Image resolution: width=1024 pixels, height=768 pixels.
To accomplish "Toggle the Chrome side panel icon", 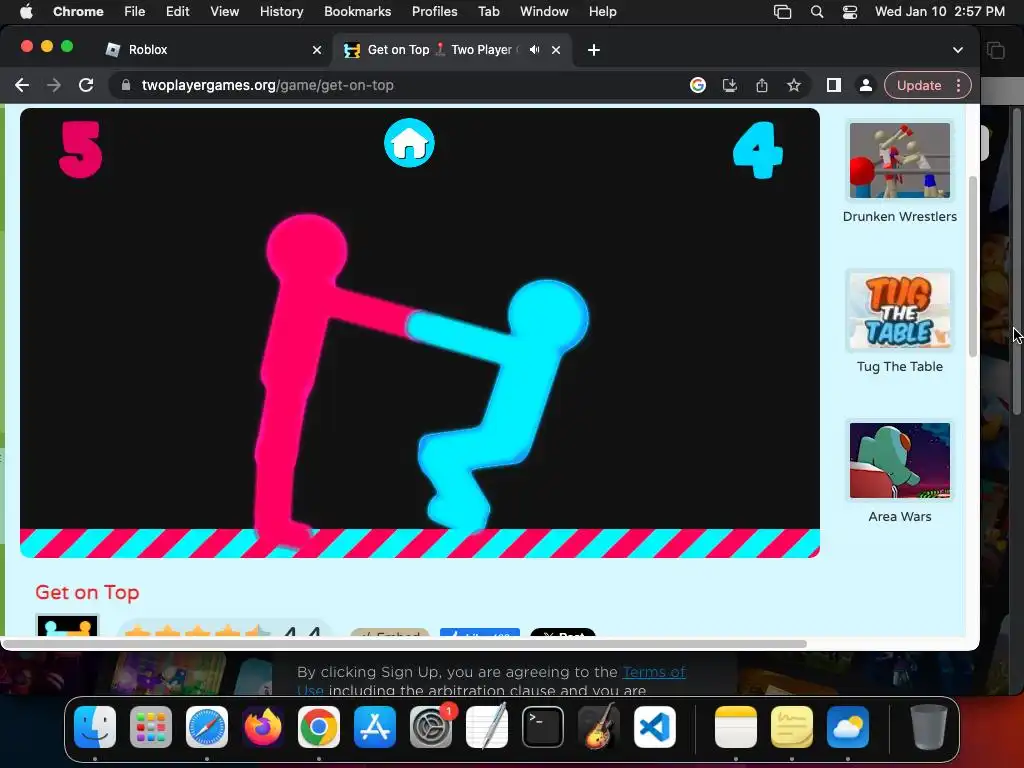I will click(833, 86).
